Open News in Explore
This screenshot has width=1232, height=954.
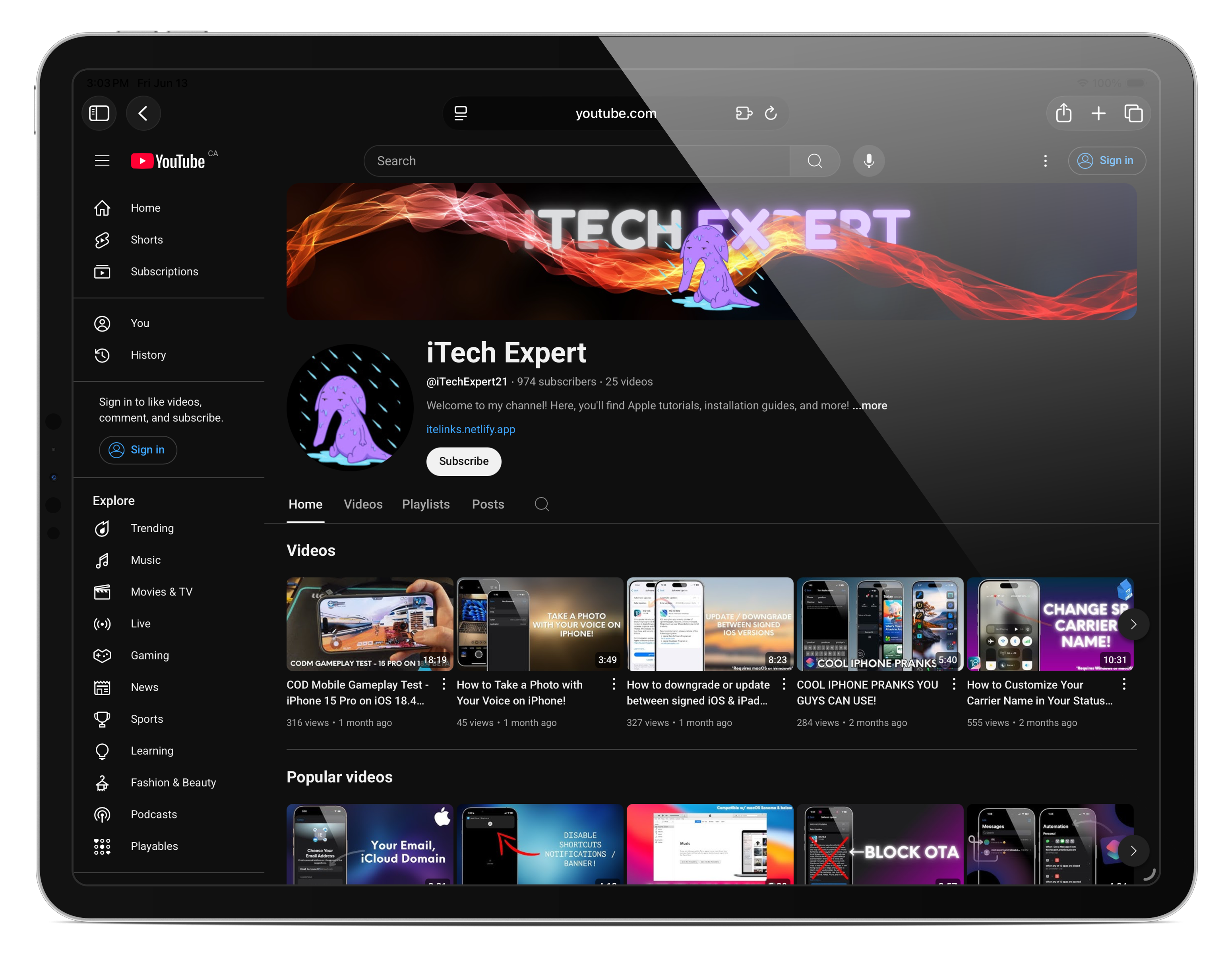click(x=169, y=687)
